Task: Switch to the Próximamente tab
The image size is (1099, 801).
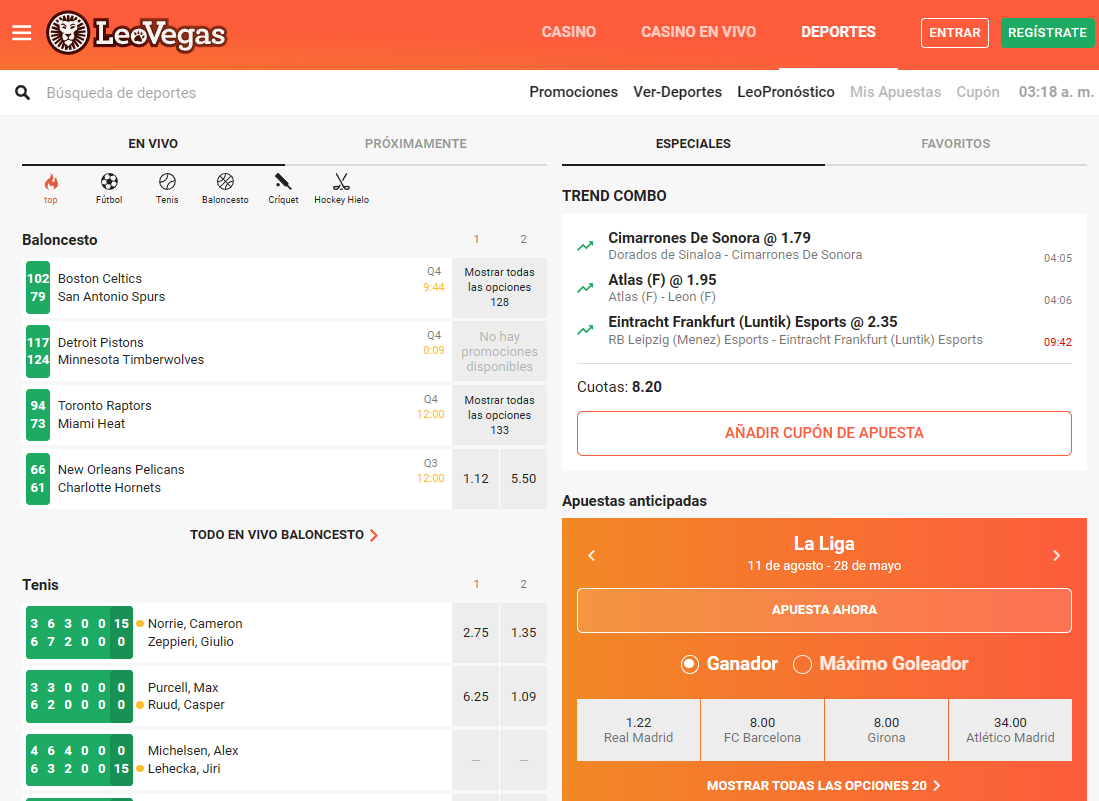Action: point(416,144)
